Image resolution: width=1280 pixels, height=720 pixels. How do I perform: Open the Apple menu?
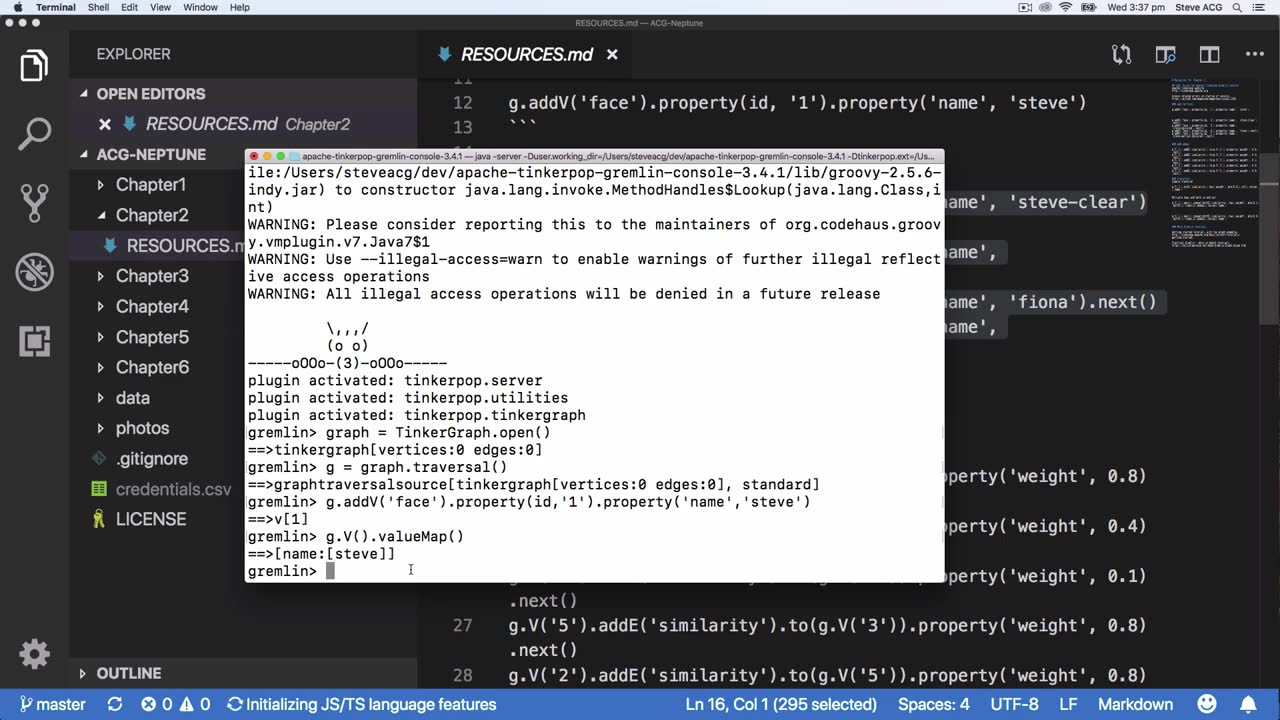pos(17,7)
